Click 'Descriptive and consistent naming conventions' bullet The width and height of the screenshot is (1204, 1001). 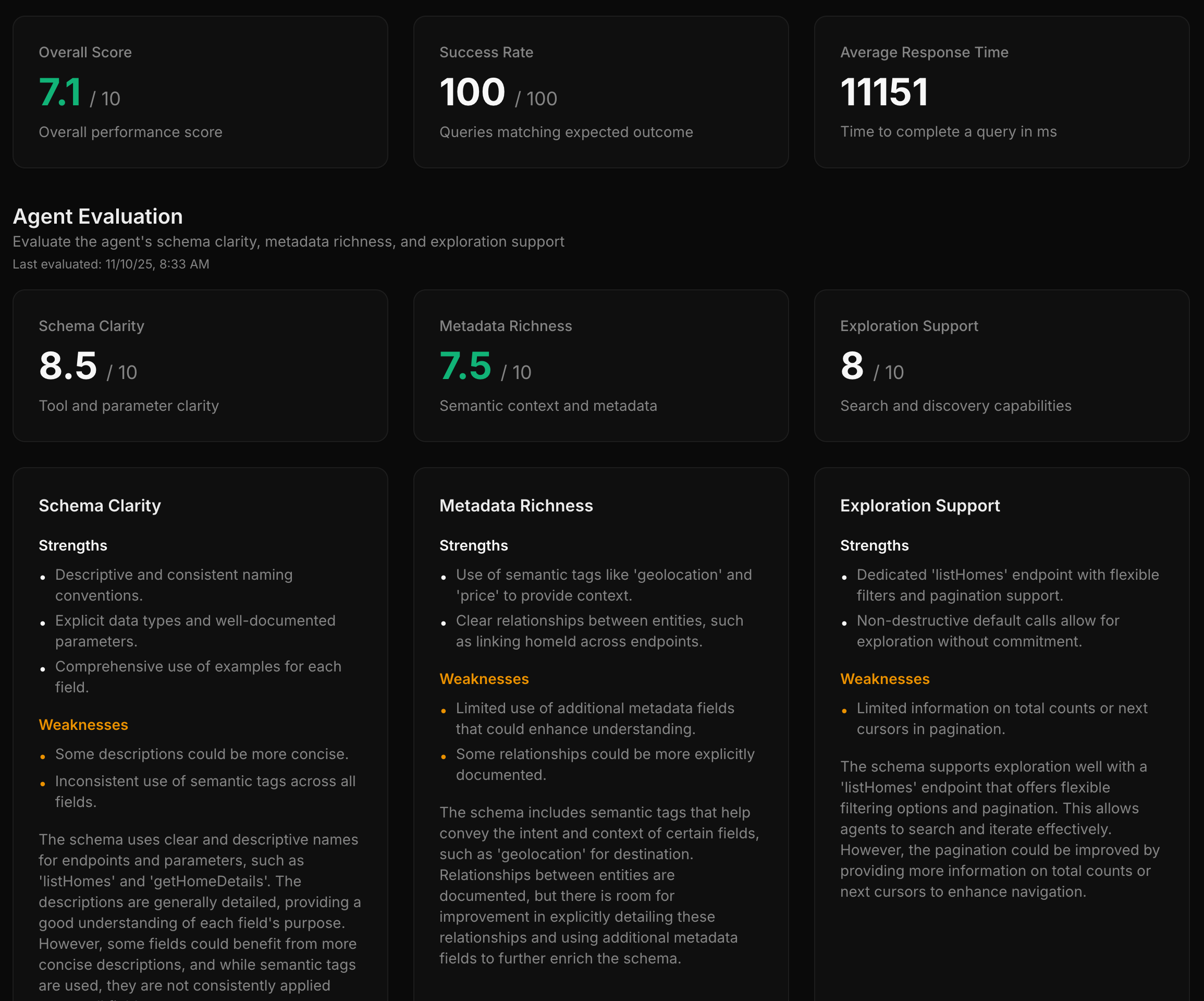tap(173, 584)
